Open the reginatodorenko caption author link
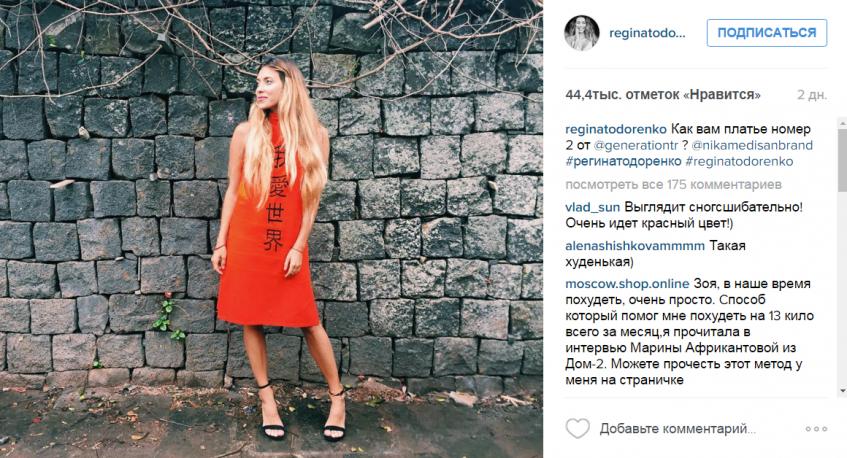847x458 pixels. [x=616, y=130]
